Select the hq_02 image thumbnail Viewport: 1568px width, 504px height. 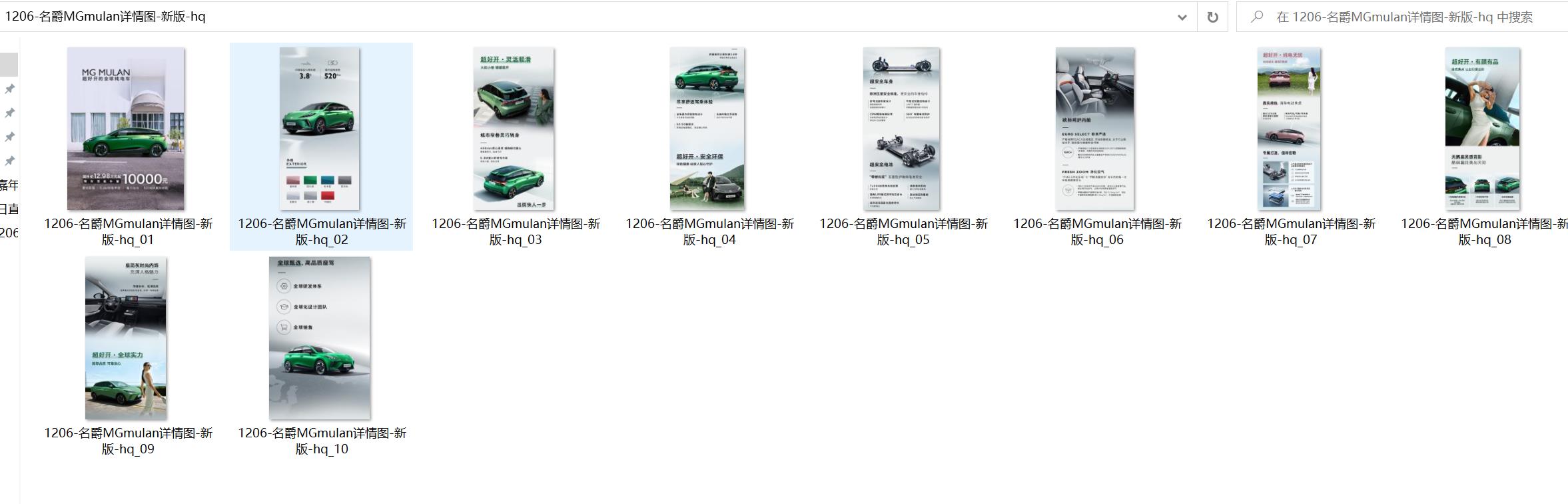320,129
